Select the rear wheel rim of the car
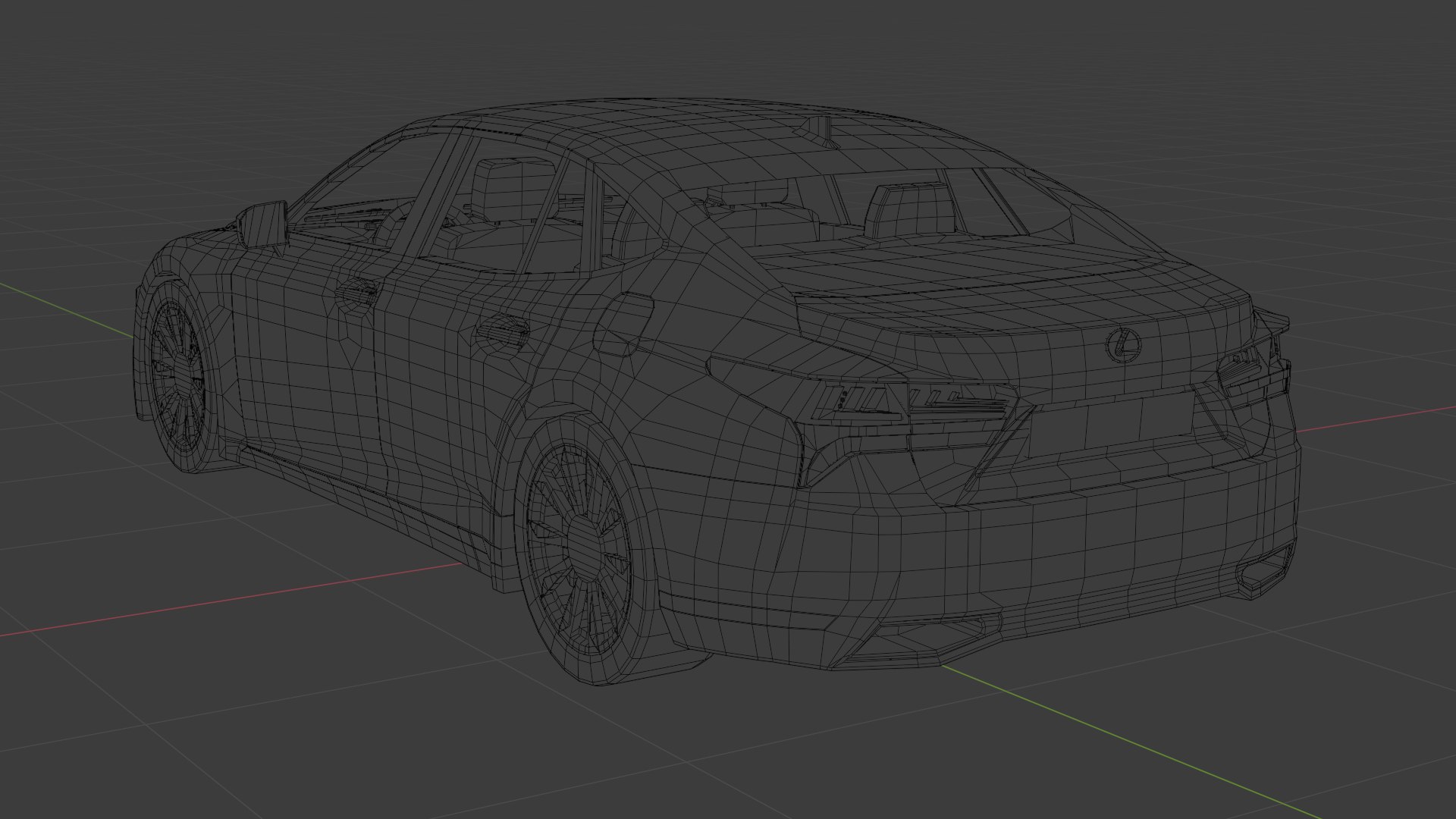 (x=580, y=550)
